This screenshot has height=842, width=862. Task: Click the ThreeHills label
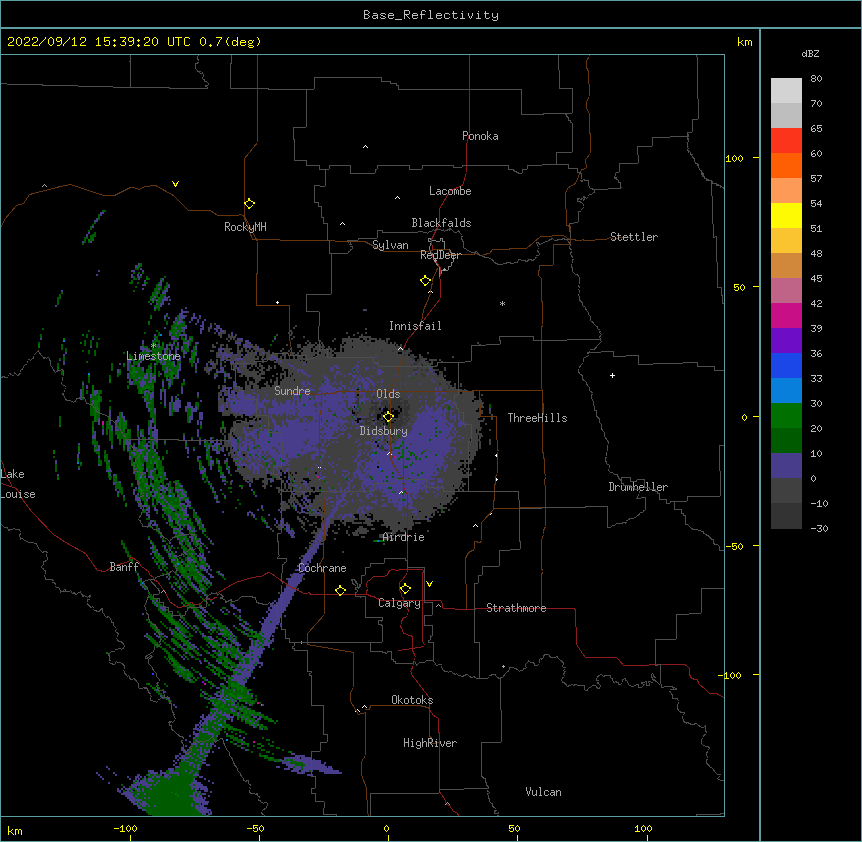click(537, 418)
